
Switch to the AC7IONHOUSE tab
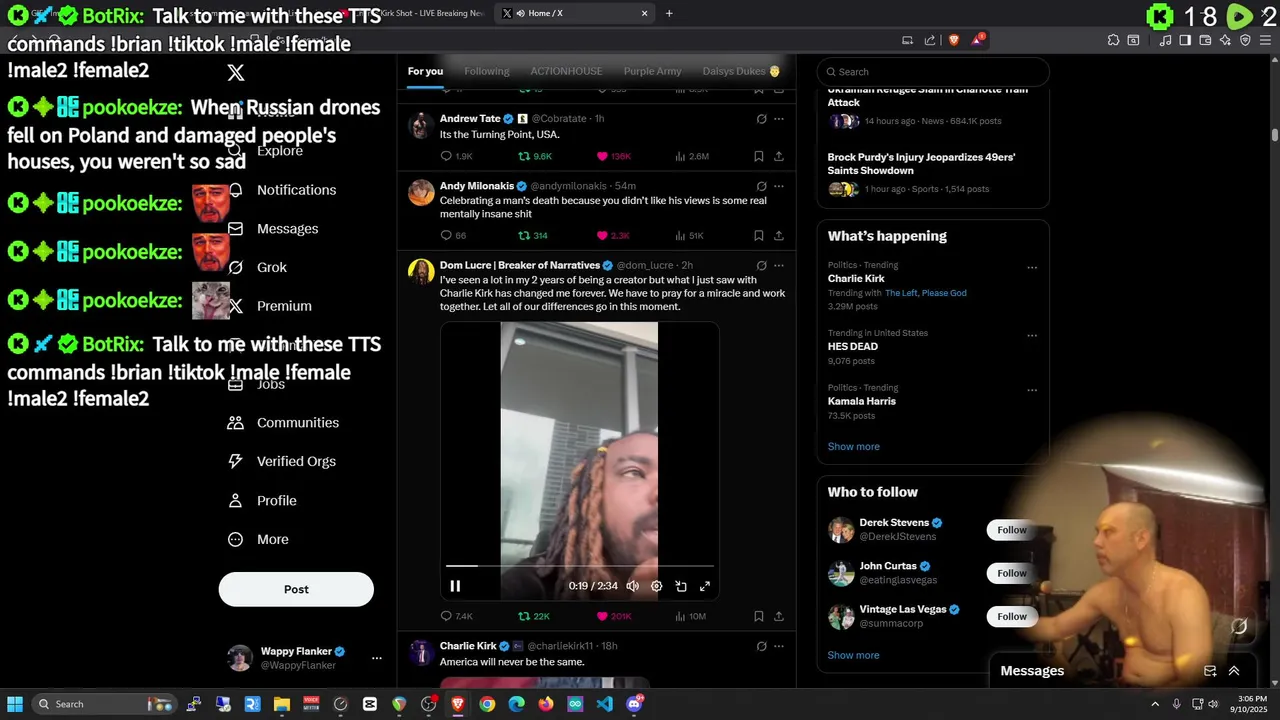566,71
